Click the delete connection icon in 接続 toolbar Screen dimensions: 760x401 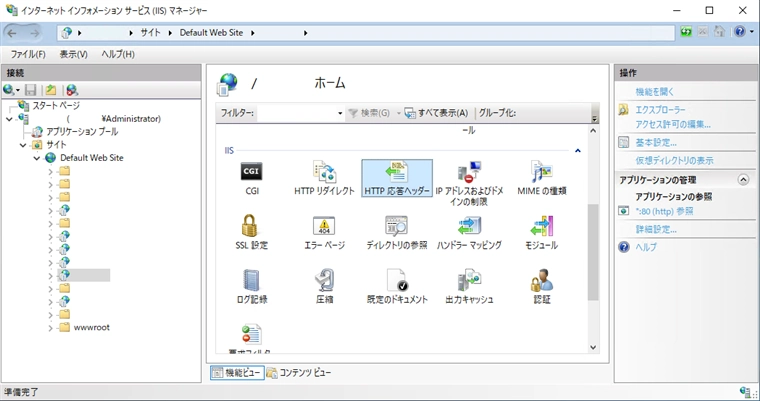(72, 90)
